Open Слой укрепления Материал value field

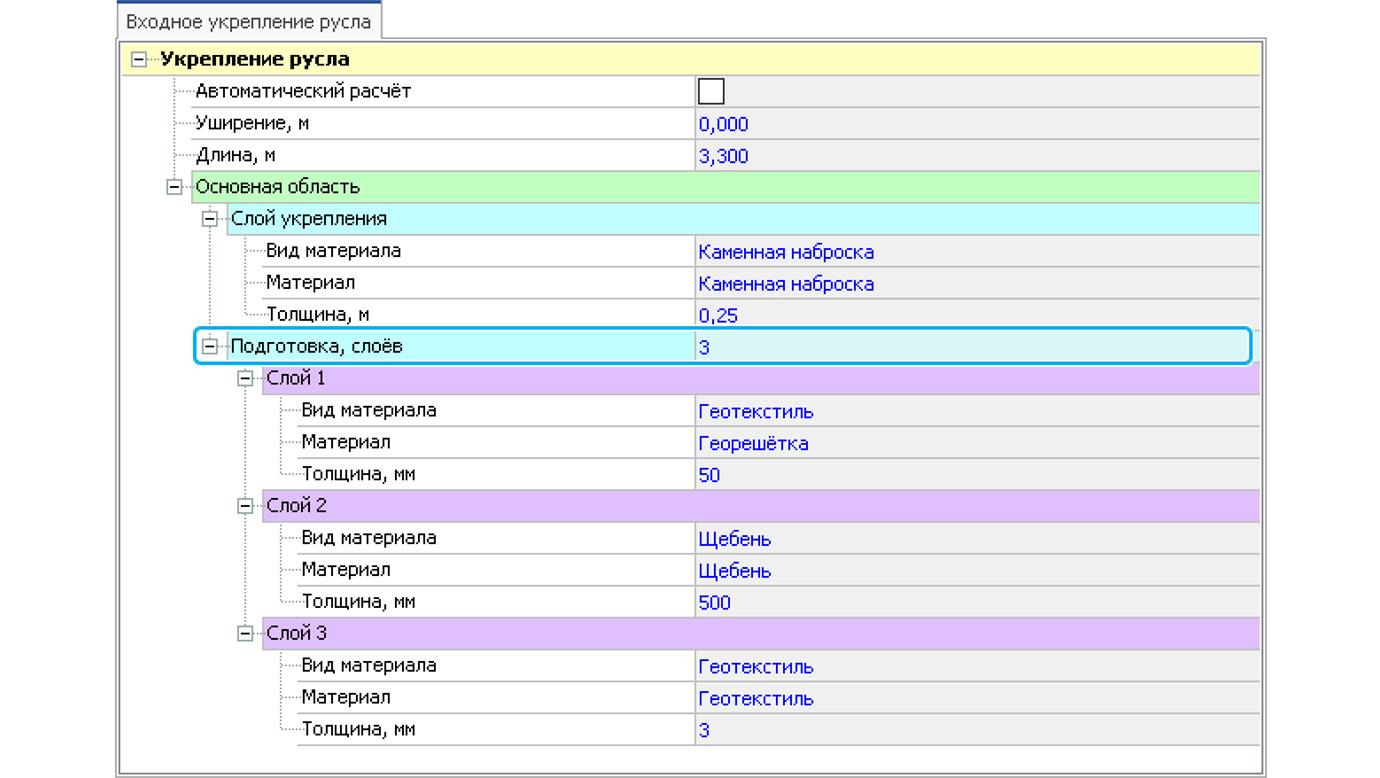[x=977, y=283]
